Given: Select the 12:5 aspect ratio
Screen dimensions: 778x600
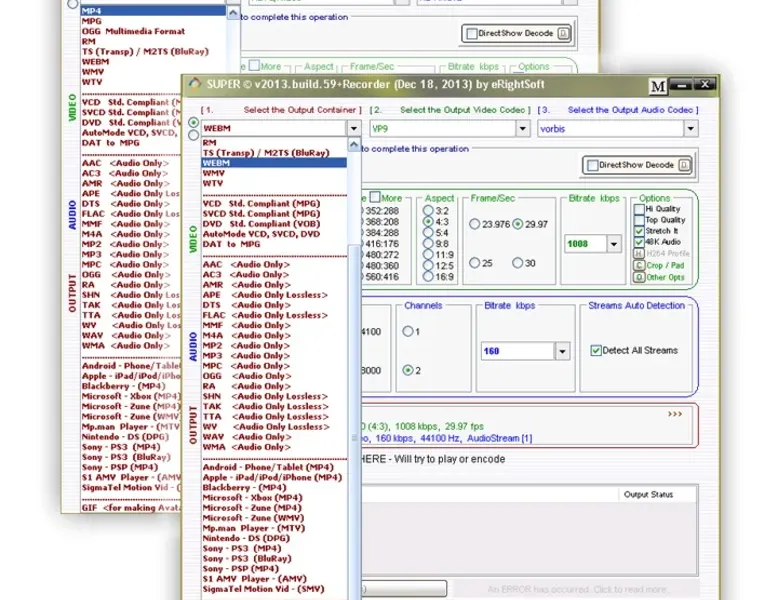Looking at the screenshot, I should (x=428, y=266).
